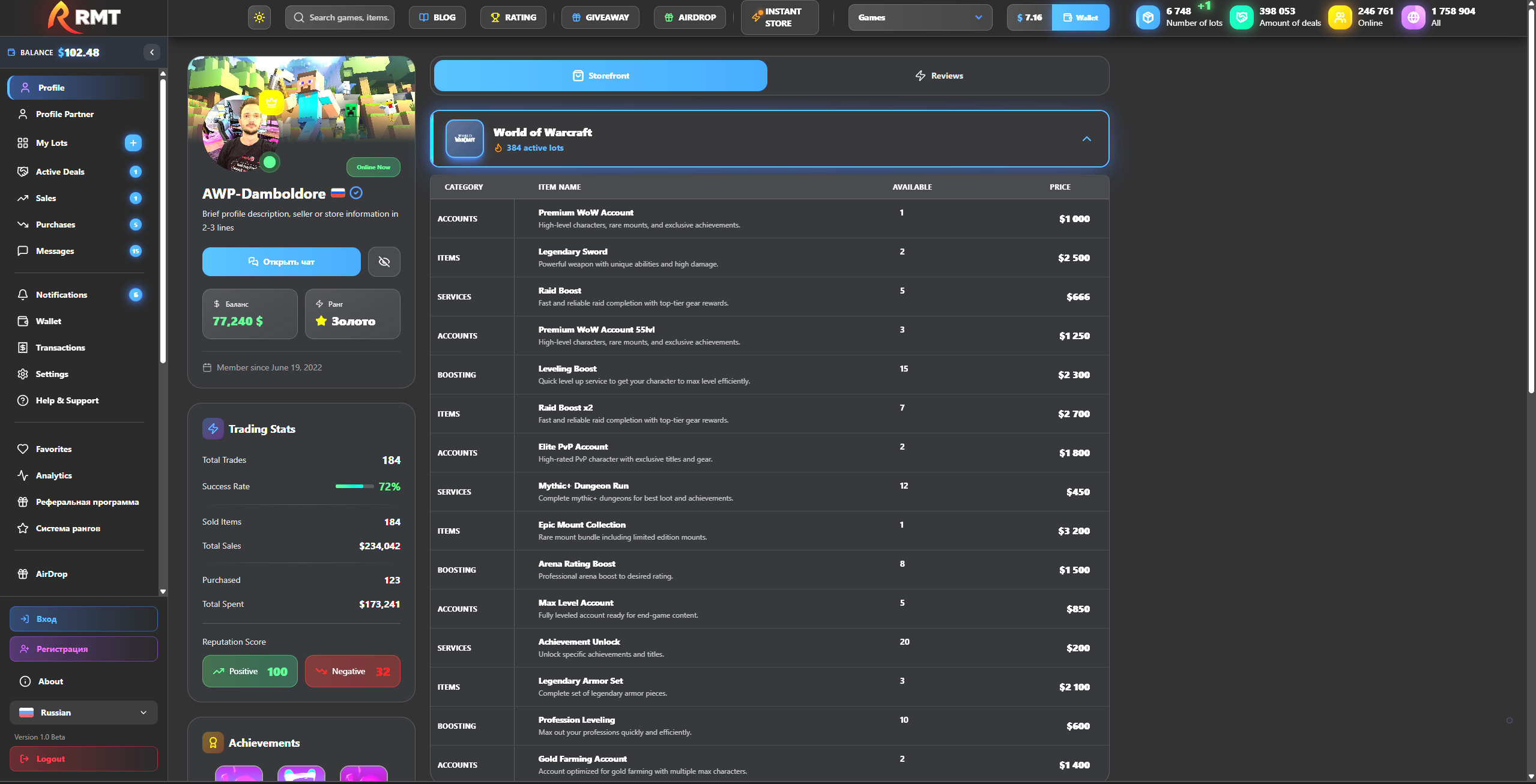Open Analytics pulse icon
1536x784 pixels.
[23, 475]
